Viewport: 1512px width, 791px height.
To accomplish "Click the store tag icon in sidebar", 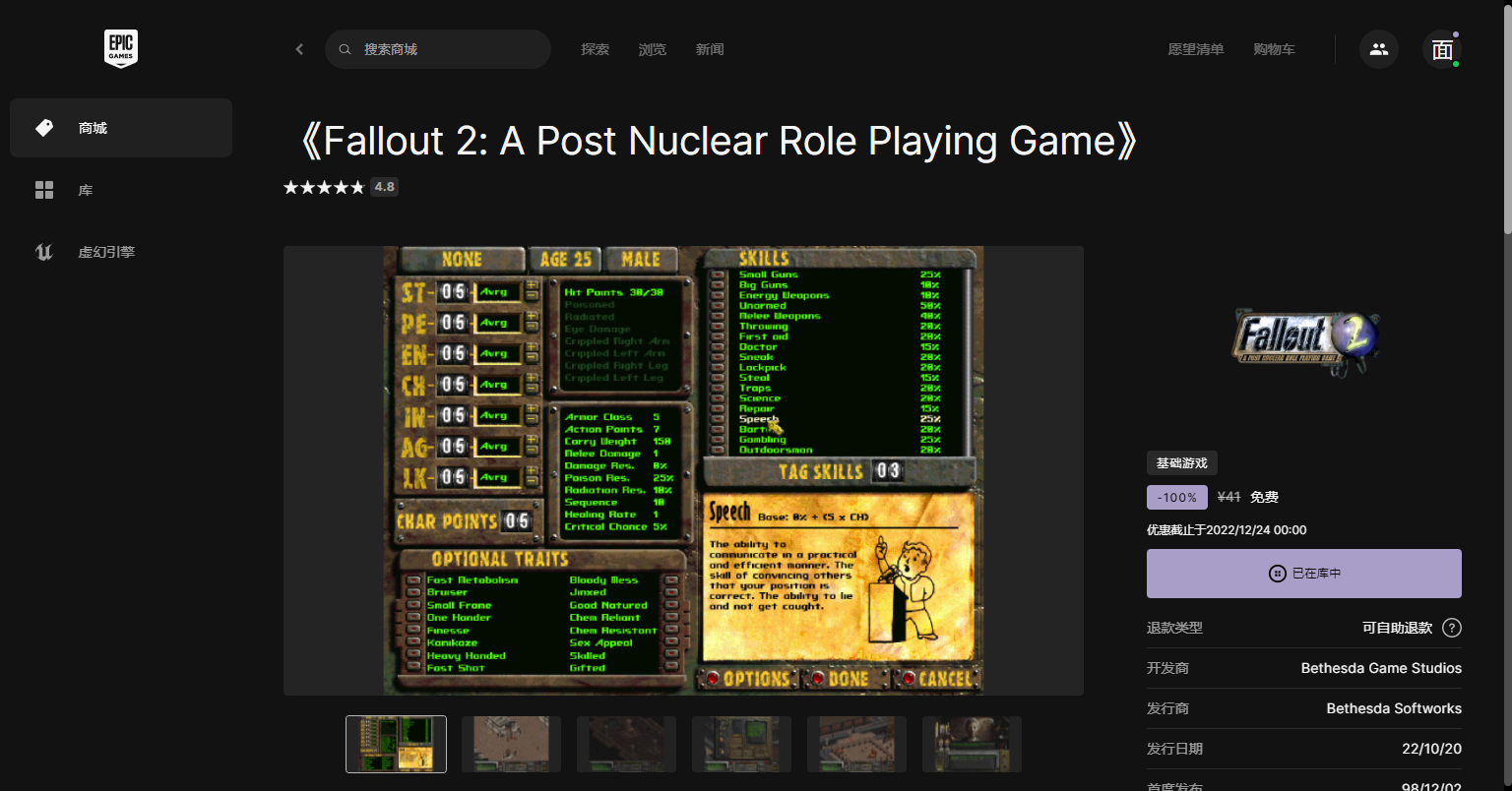I will click(44, 128).
